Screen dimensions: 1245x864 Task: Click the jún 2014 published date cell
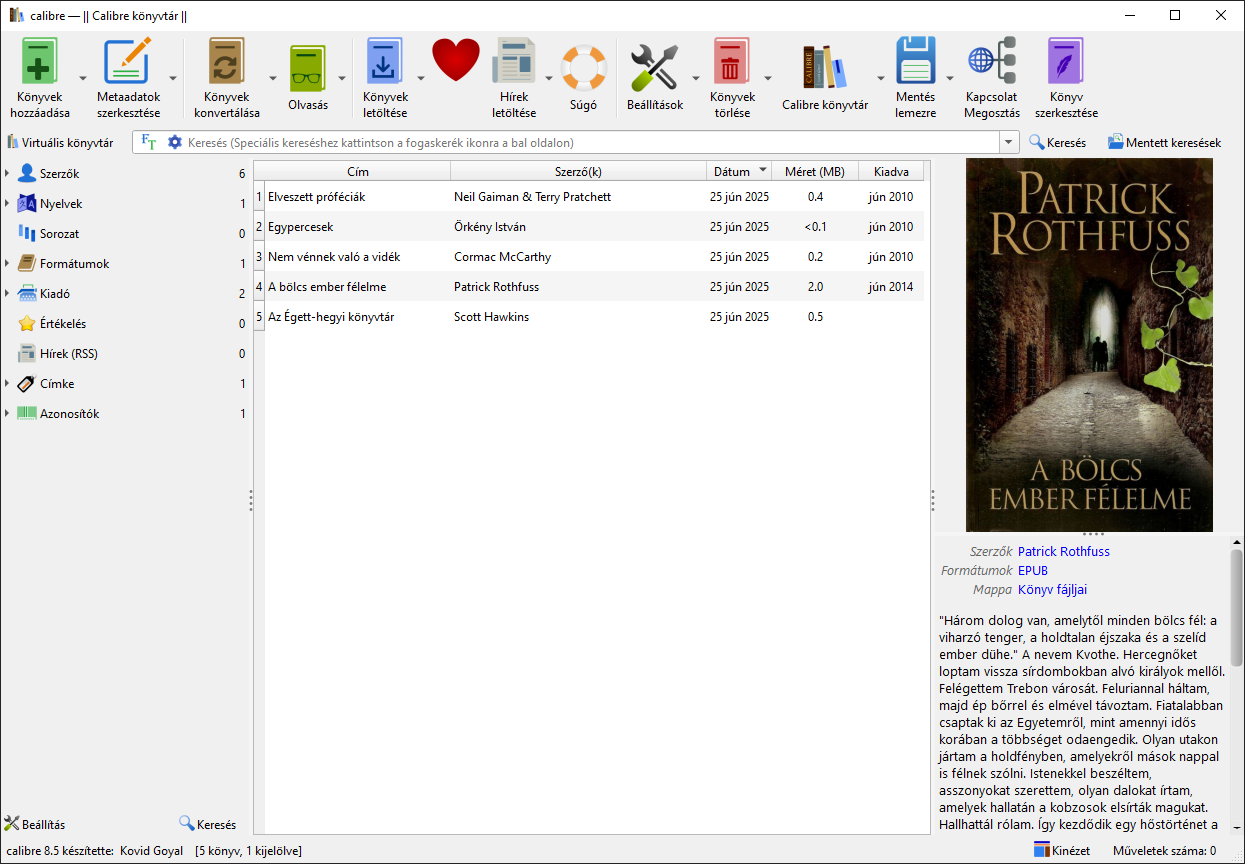(x=891, y=287)
